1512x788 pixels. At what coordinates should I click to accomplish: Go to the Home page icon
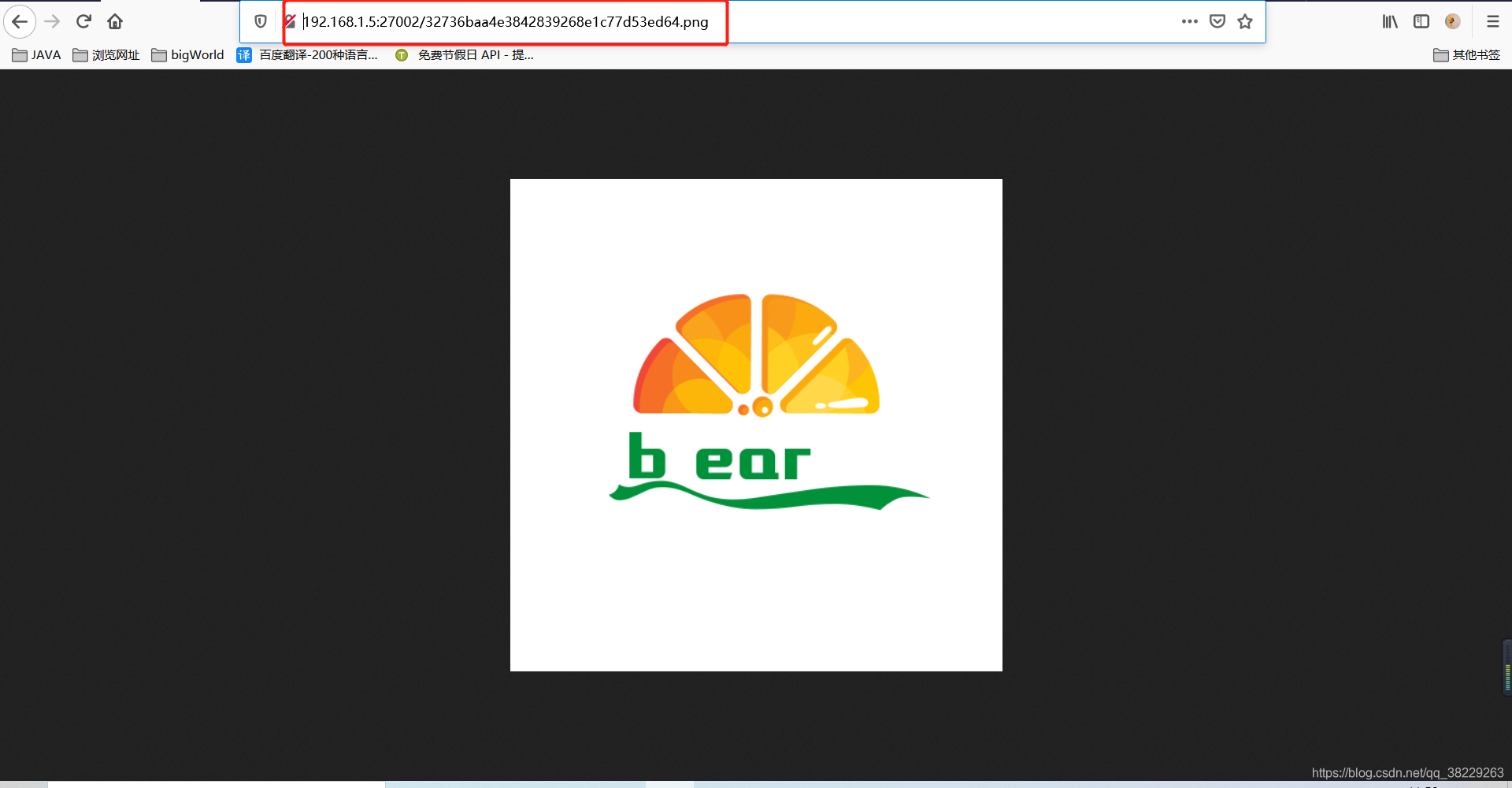(115, 21)
